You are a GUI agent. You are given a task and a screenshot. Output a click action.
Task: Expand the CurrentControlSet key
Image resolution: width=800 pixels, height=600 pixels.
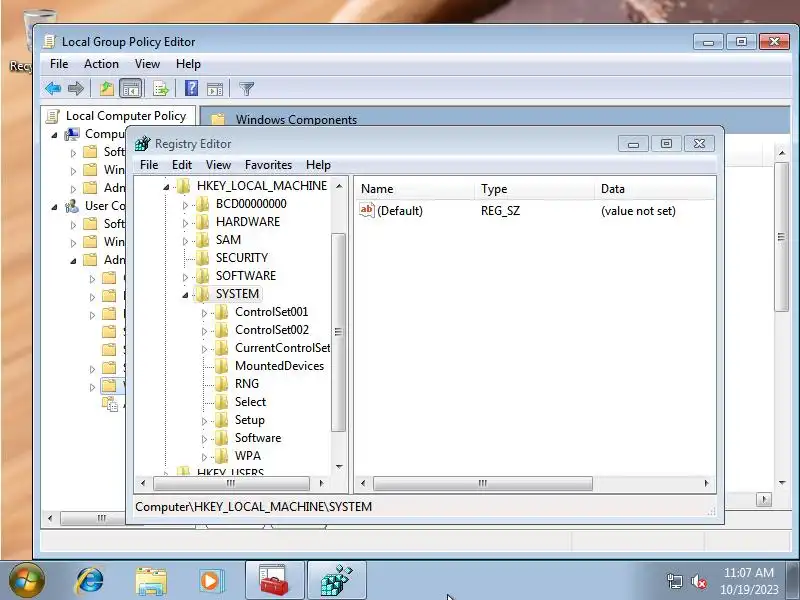[204, 349]
